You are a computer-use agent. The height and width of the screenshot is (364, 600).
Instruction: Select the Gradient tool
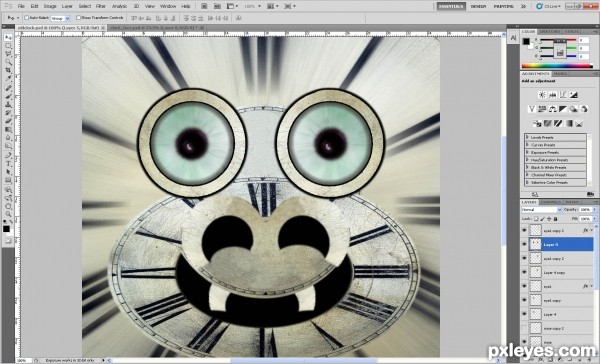tap(8, 130)
